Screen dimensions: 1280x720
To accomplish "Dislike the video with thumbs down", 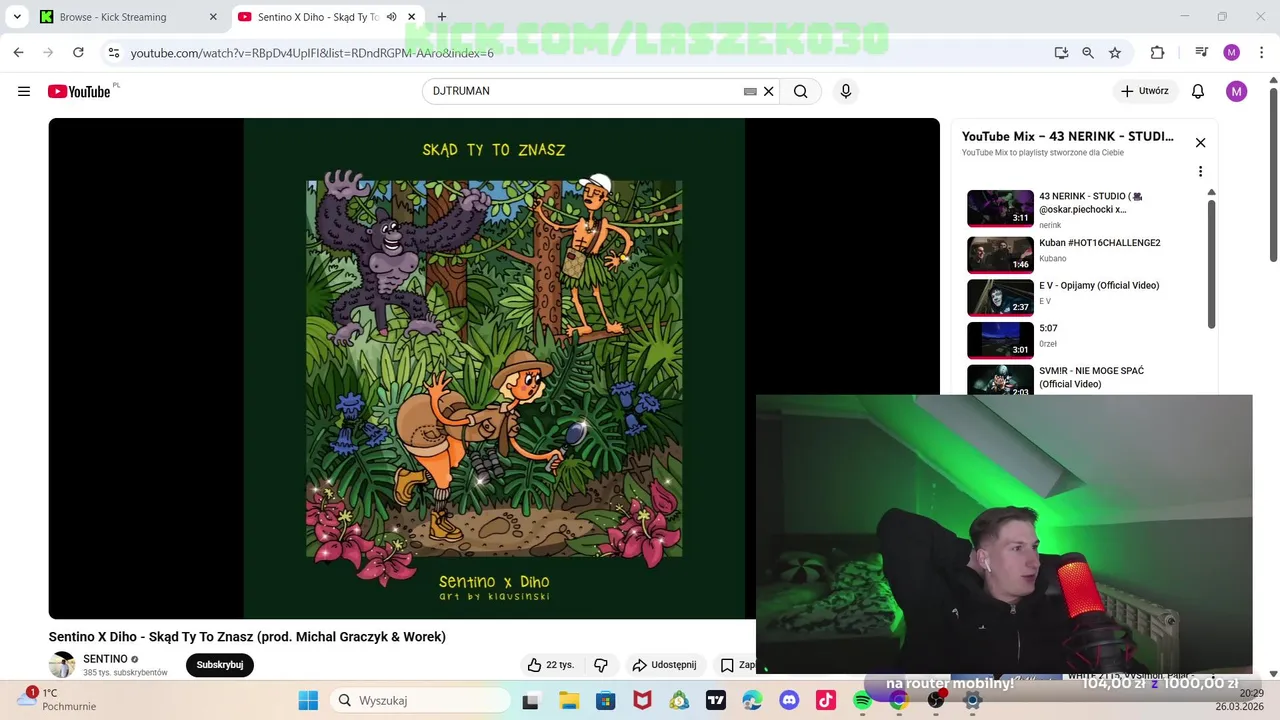I will (x=601, y=665).
